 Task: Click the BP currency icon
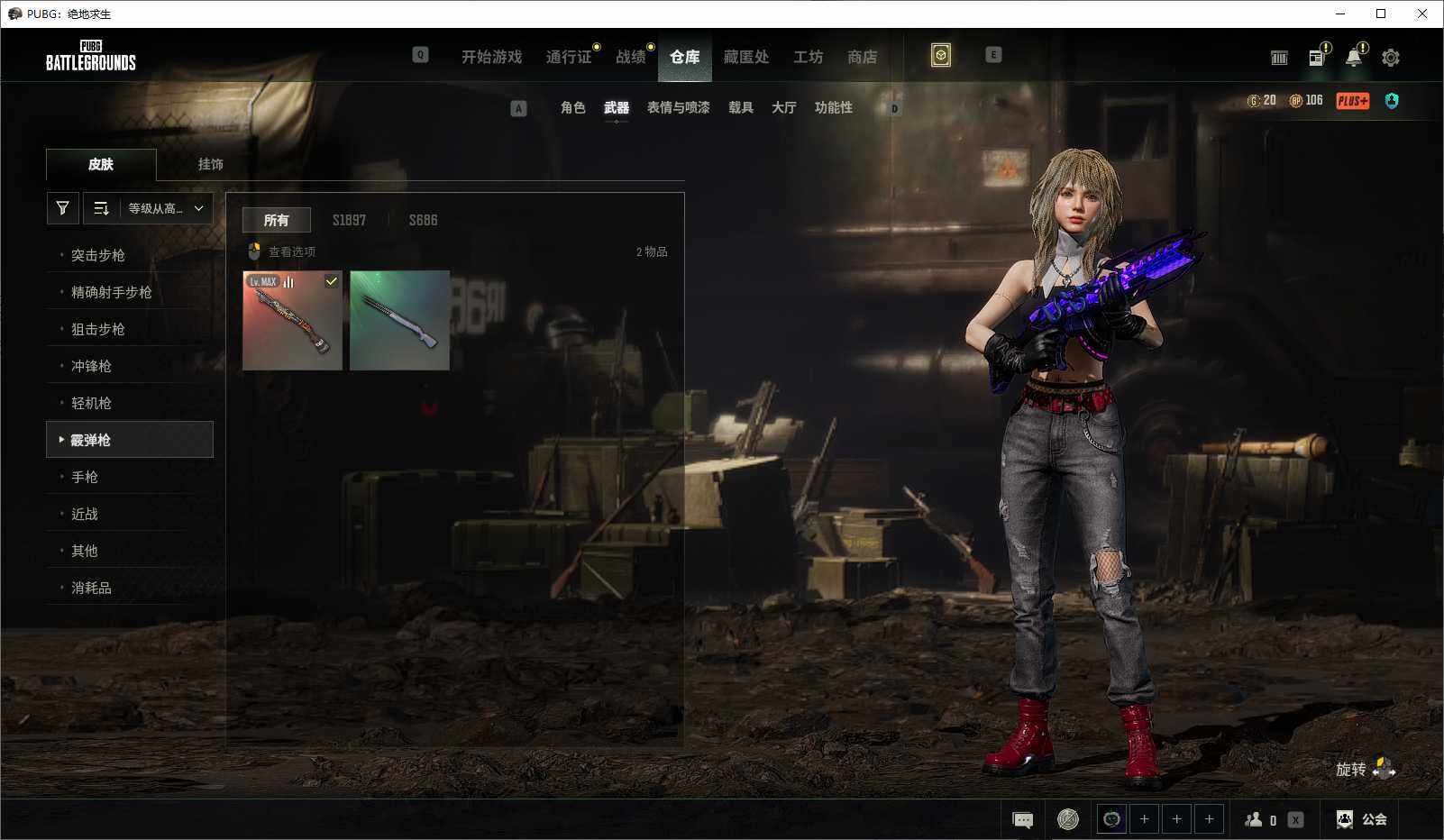click(x=1296, y=101)
